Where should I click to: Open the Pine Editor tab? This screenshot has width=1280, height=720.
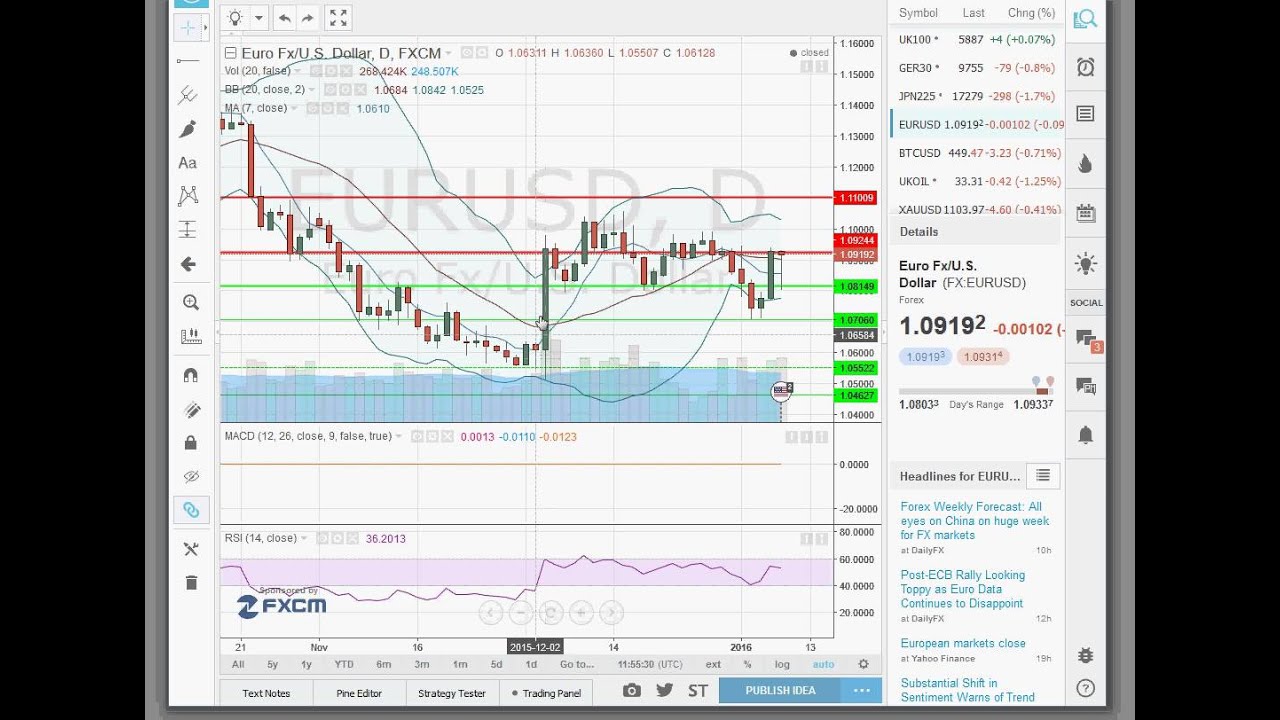coord(359,693)
